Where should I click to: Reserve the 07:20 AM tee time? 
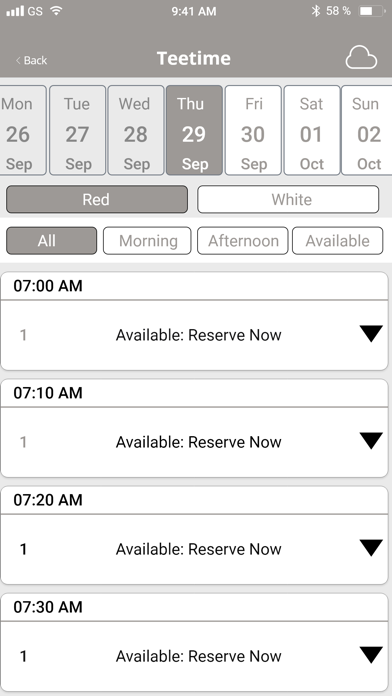point(198,549)
